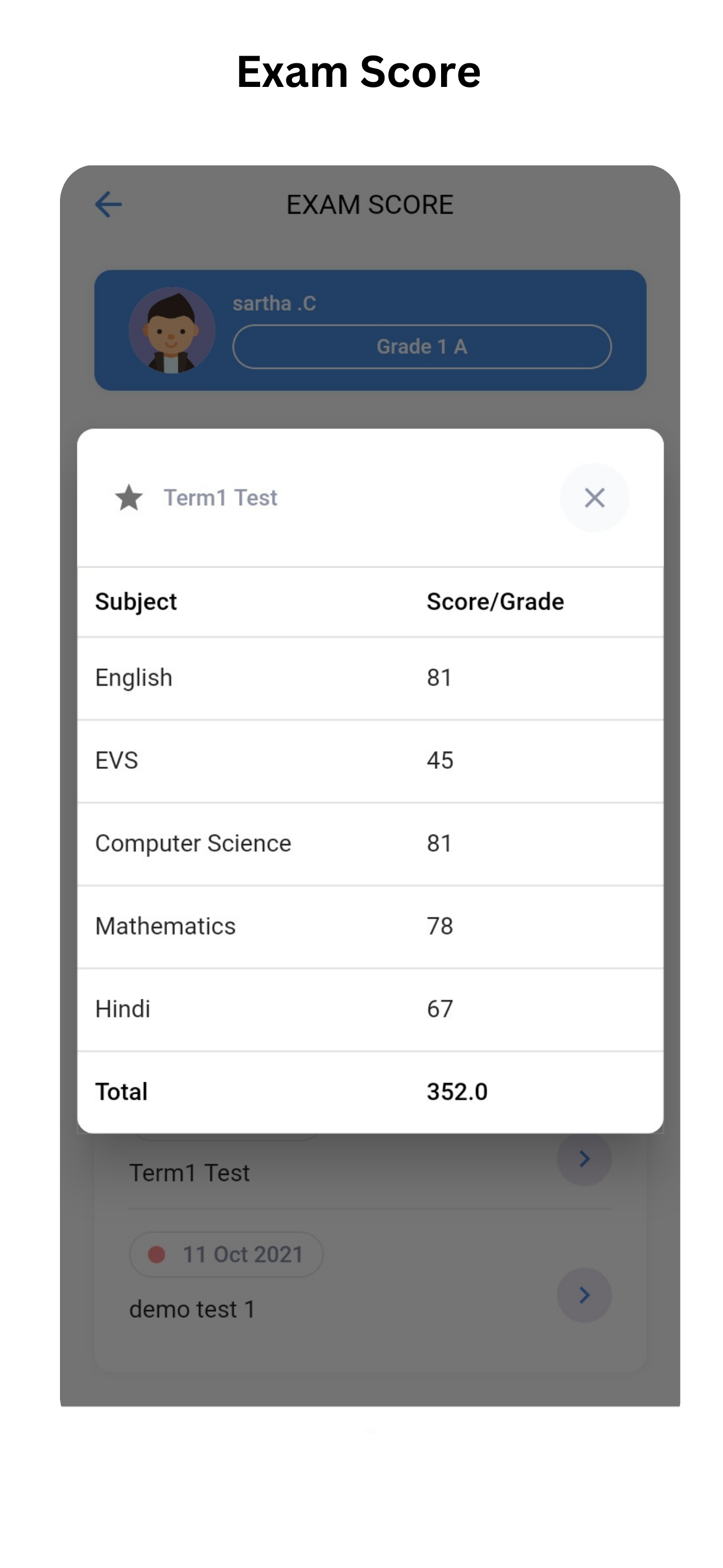Screen dimensions: 723x1568
Task: Select the Grade 1 A pill button
Action: click(421, 347)
